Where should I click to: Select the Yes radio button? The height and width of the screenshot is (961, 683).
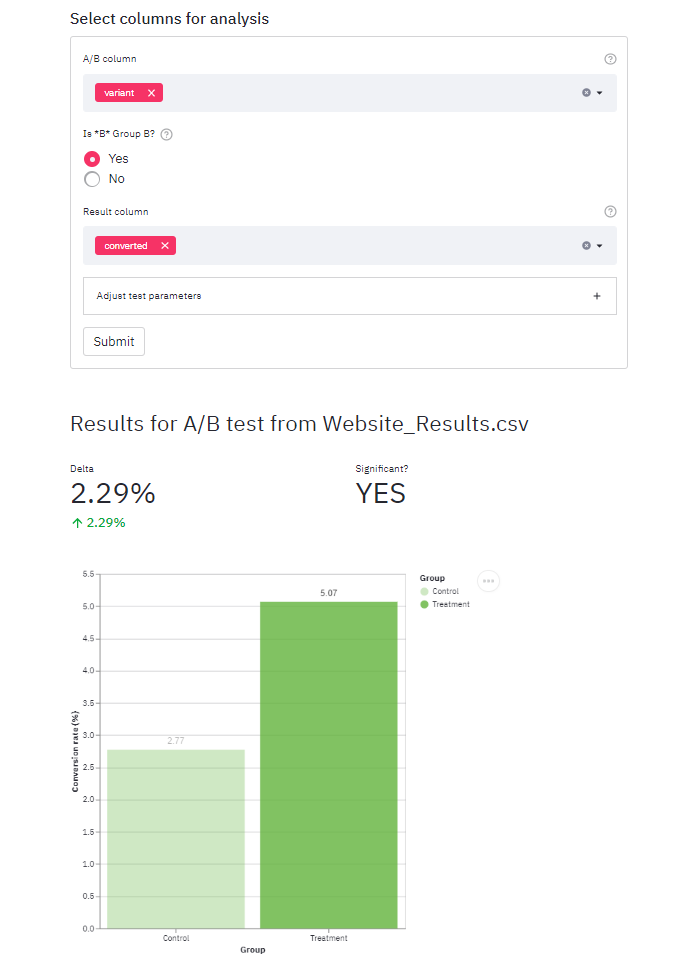(x=92, y=158)
